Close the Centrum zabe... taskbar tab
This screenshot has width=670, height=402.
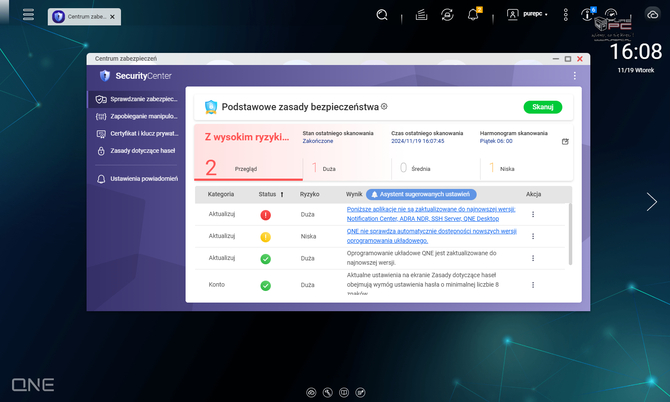(112, 17)
